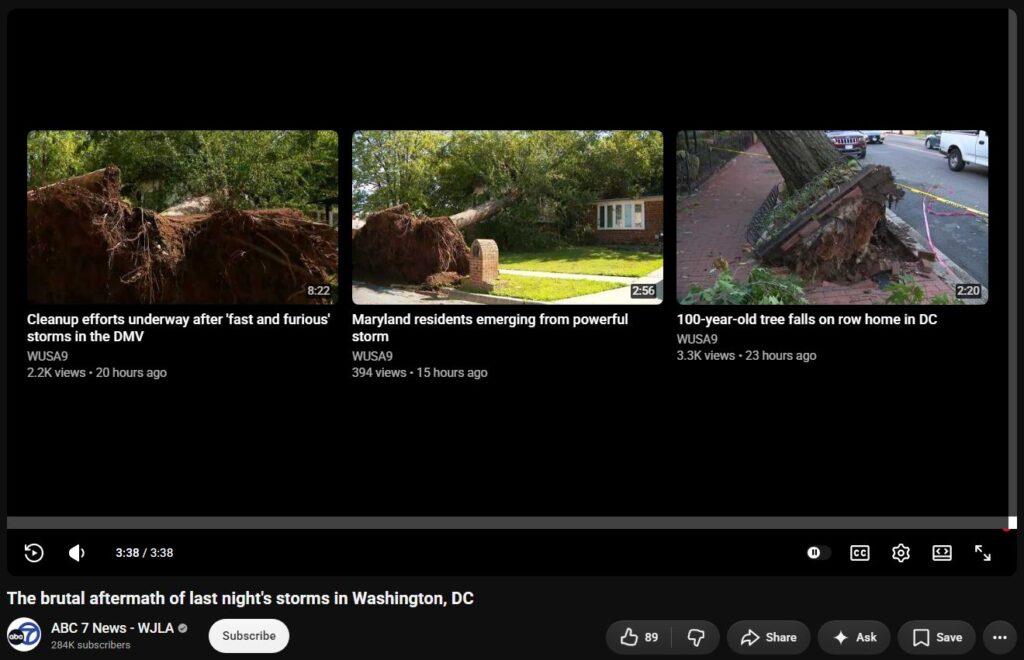Open the 'Cleanup efforts underway' video thumbnail
The height and width of the screenshot is (660, 1024).
pos(183,217)
